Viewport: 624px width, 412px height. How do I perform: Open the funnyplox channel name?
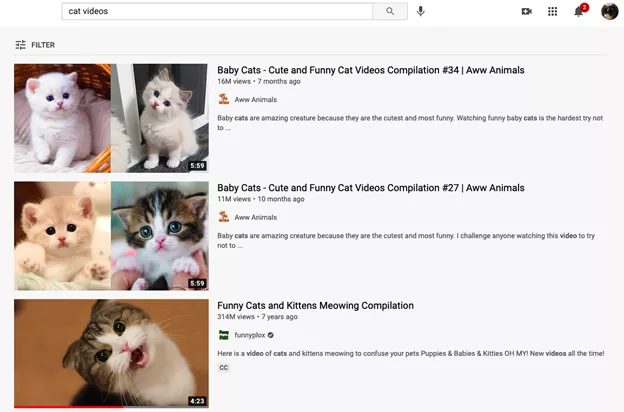coord(250,335)
